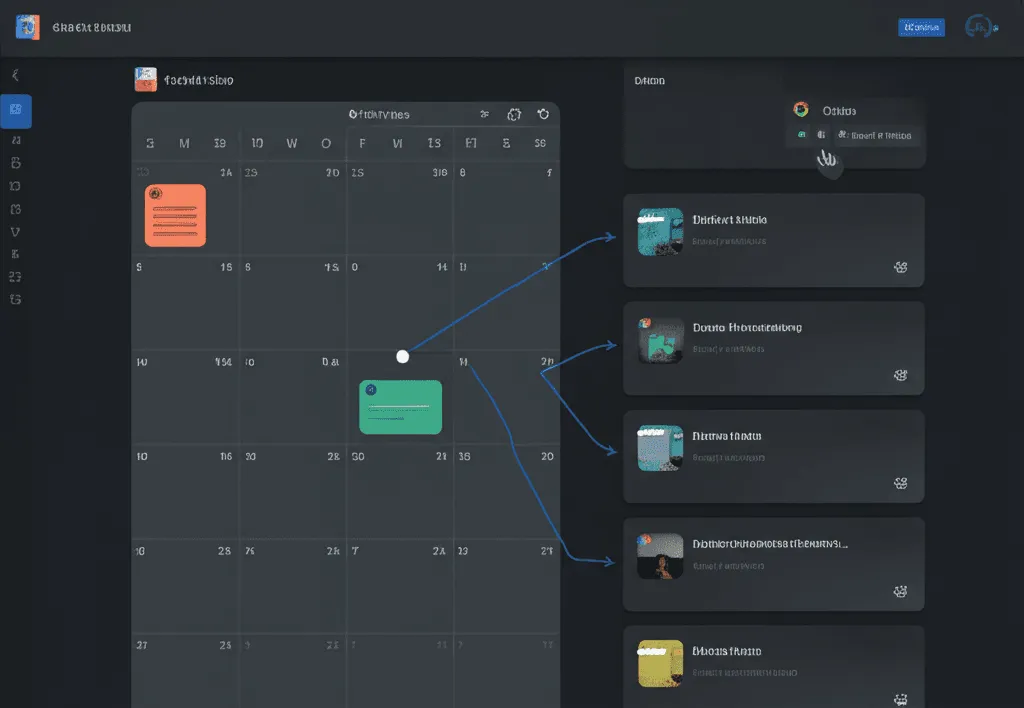Screen dimensions: 1024x708
Task: Select the yellow thumbnail on the bottom card
Action: pos(660,663)
